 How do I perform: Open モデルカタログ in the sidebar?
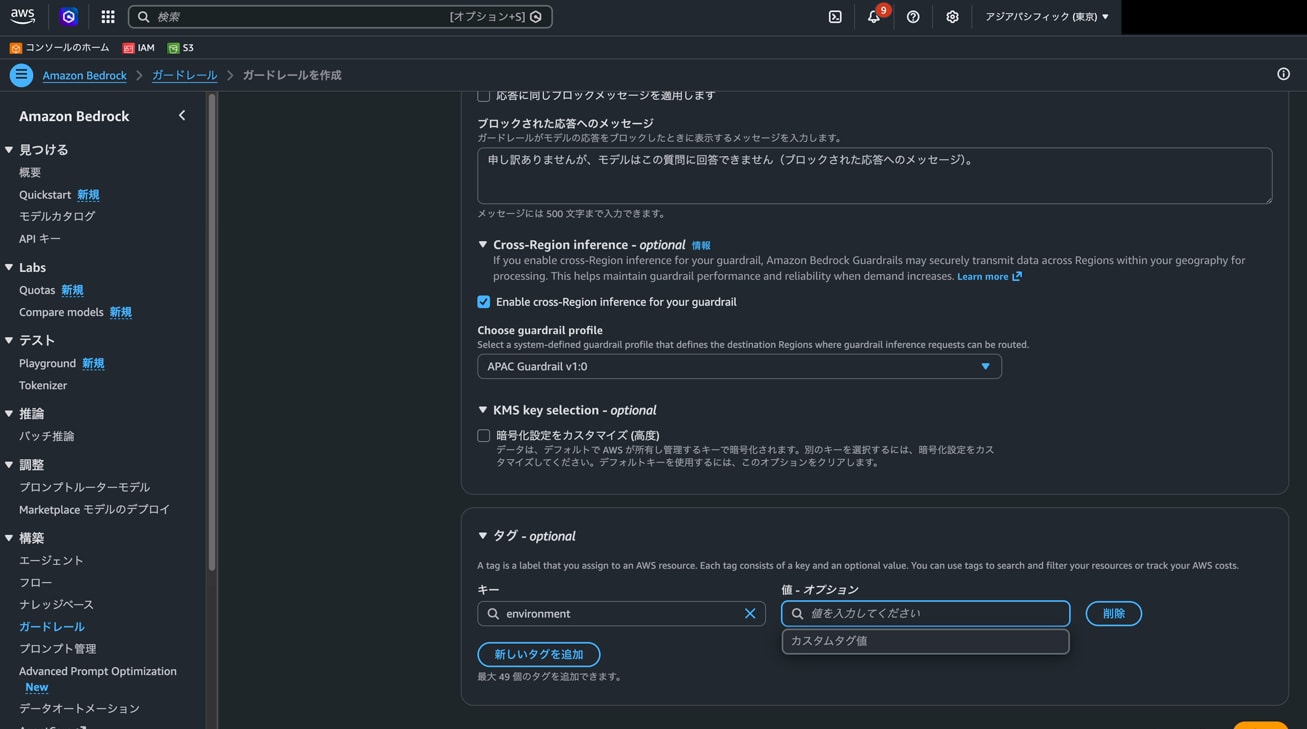pyautogui.click(x=57, y=216)
